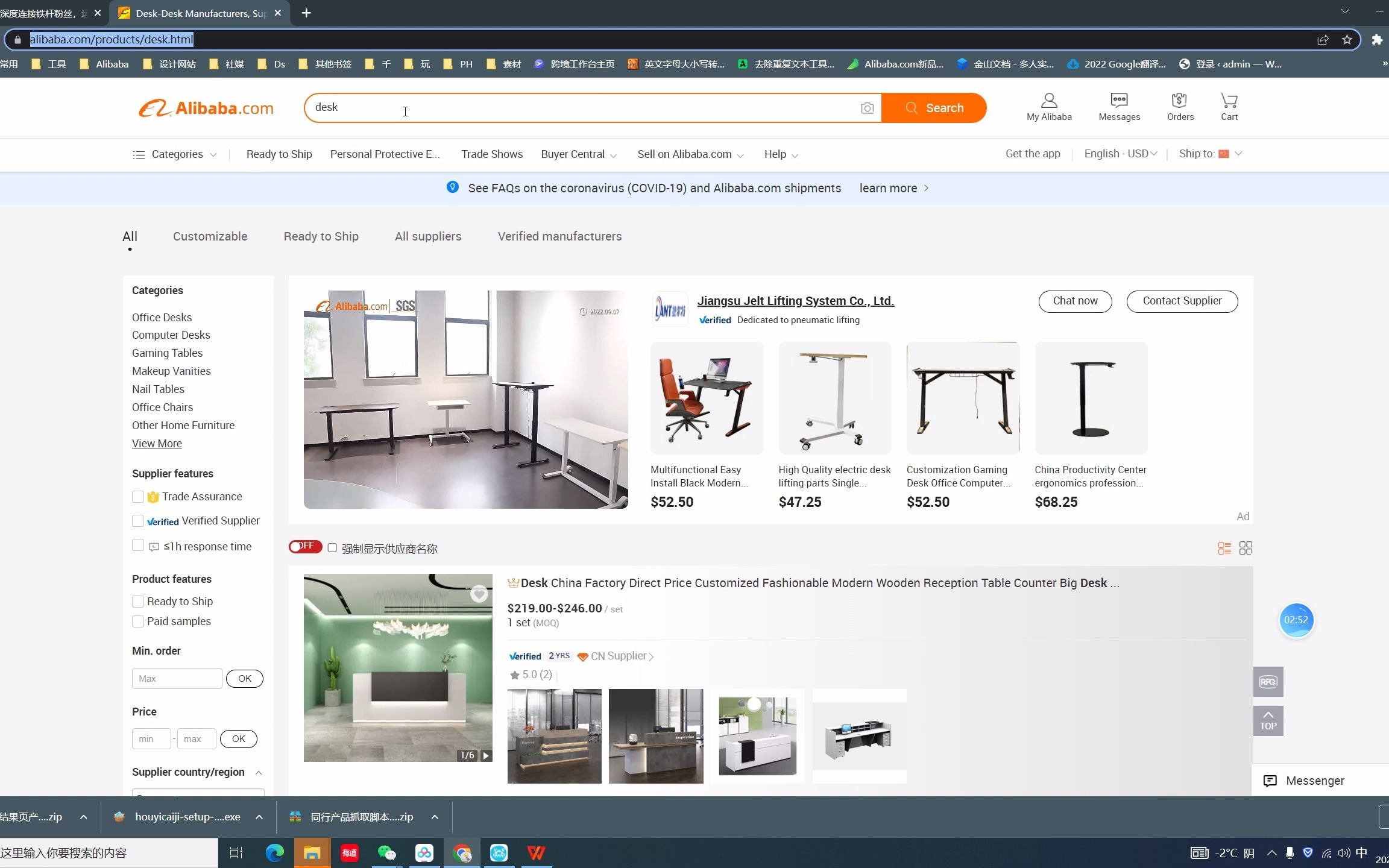The image size is (1389, 868).
Task: Expand options for 同行产品抓取脚本 zip download
Action: 435,817
